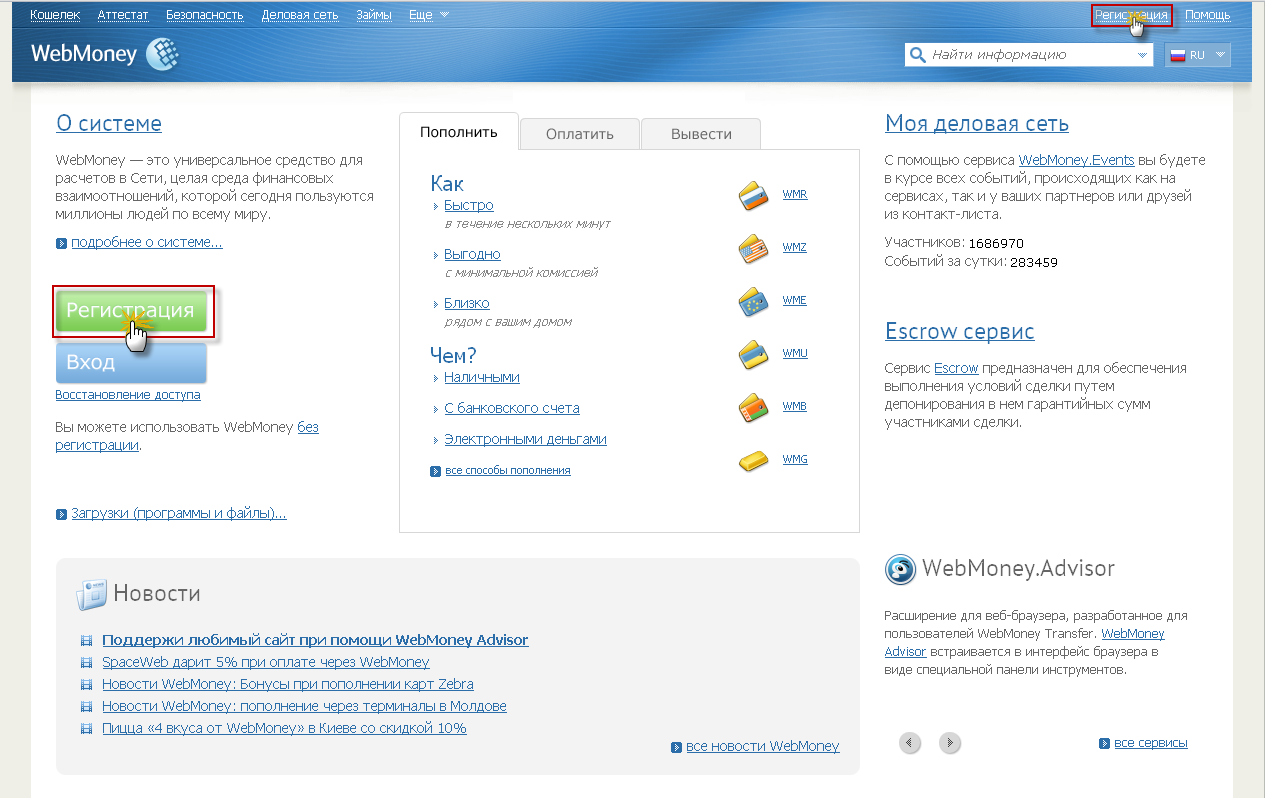Screen dimensions: 1265x798
Task: Click Escrow link in service description
Action: tap(956, 368)
